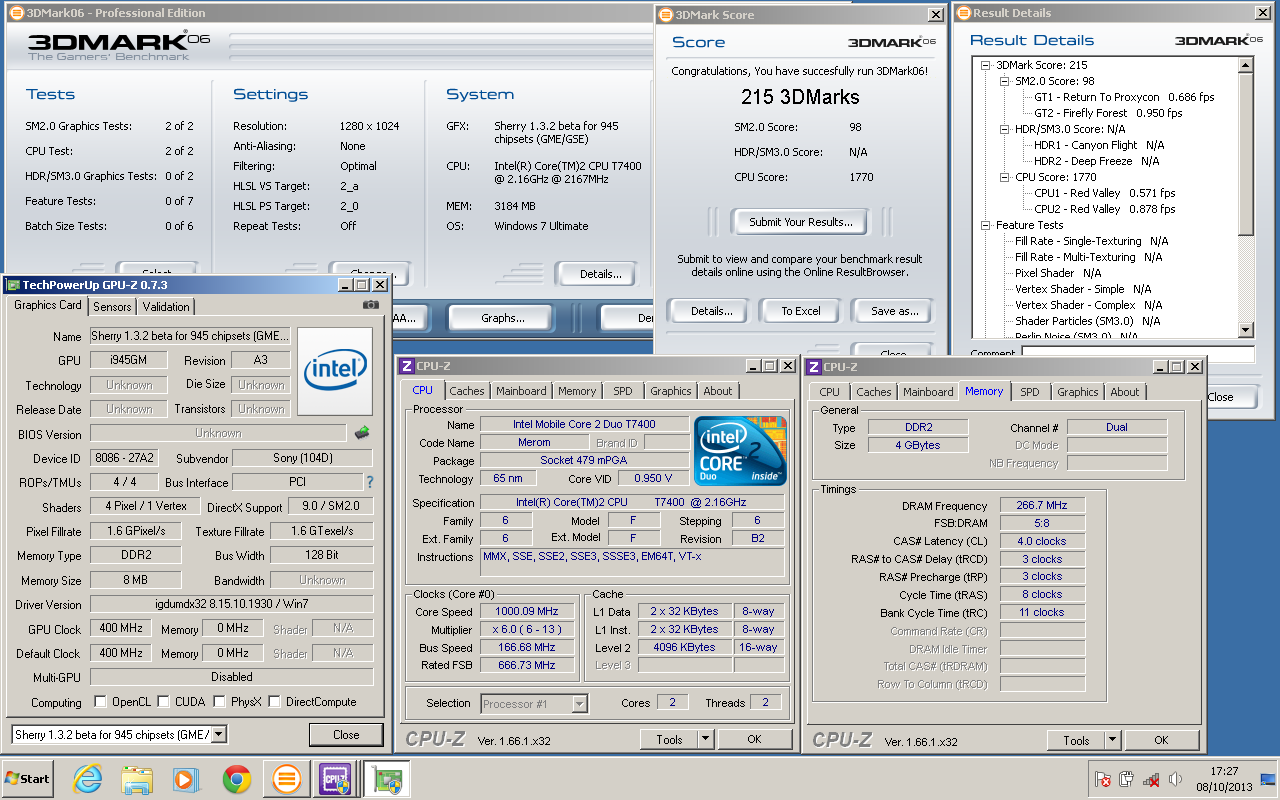
Task: Open Google Chrome from the taskbar
Action: pyautogui.click(x=236, y=779)
